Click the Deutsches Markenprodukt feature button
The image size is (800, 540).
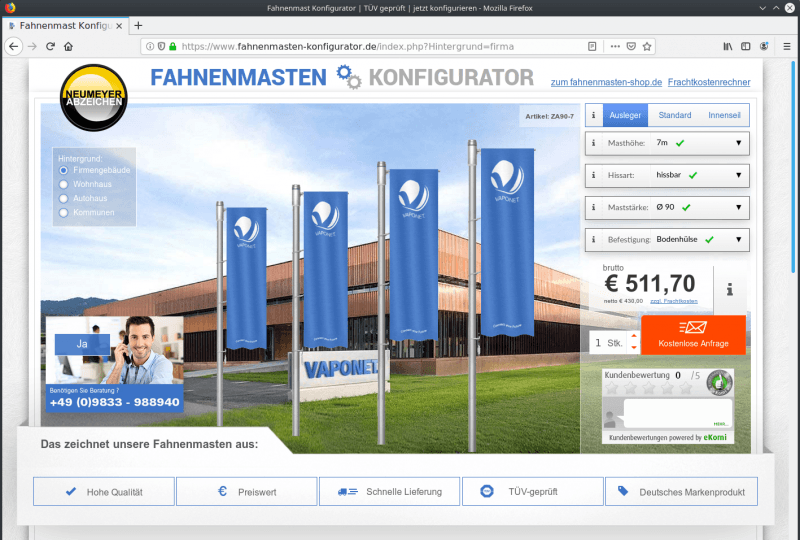(x=681, y=492)
